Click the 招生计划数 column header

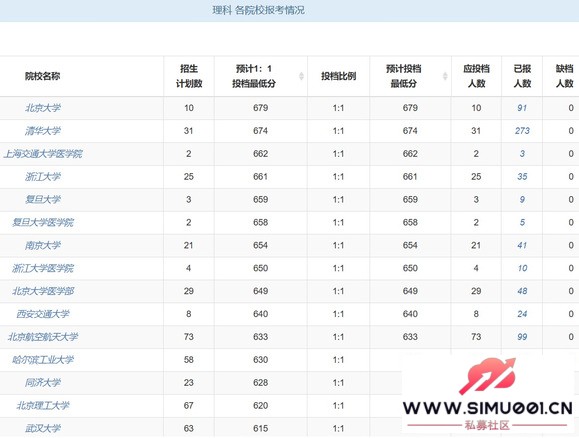[x=189, y=76]
